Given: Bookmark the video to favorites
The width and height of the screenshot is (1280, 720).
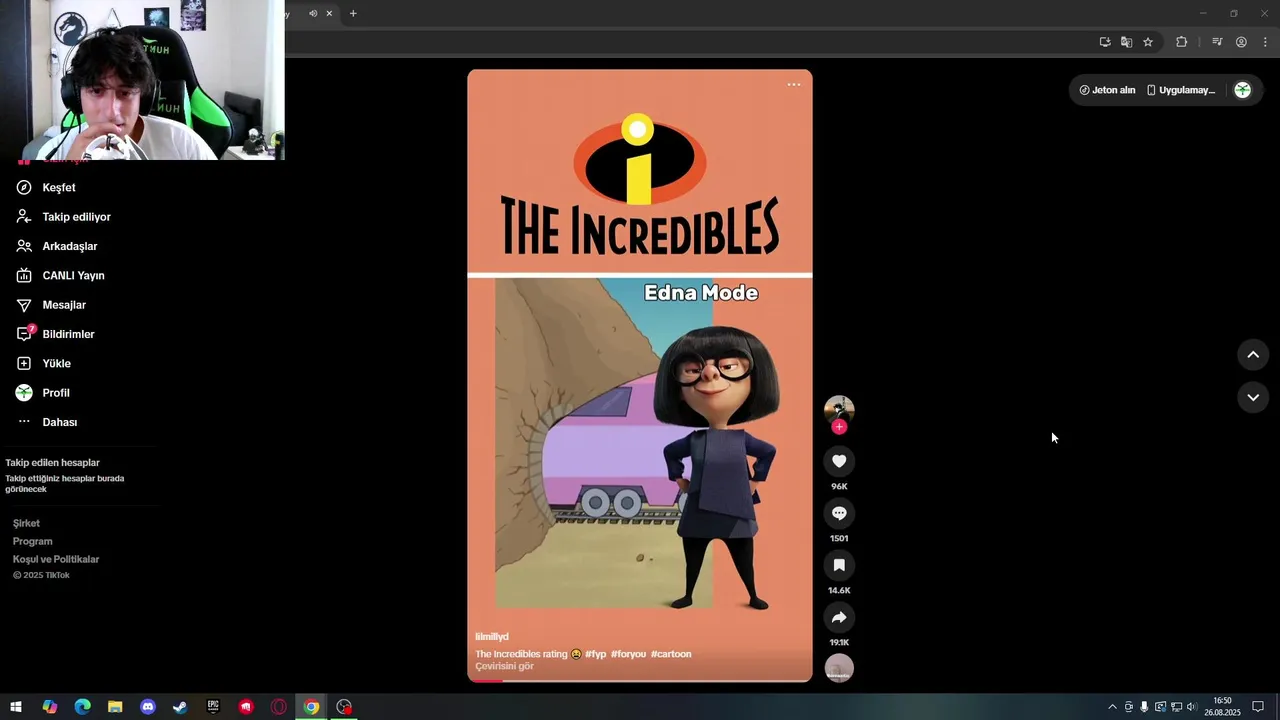Looking at the screenshot, I should tap(839, 565).
